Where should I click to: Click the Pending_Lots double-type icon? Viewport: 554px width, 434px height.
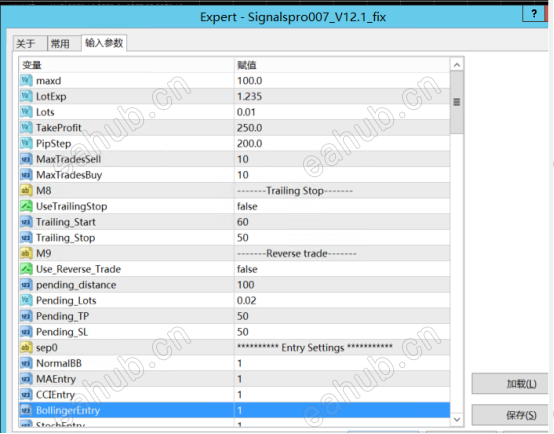[26, 300]
